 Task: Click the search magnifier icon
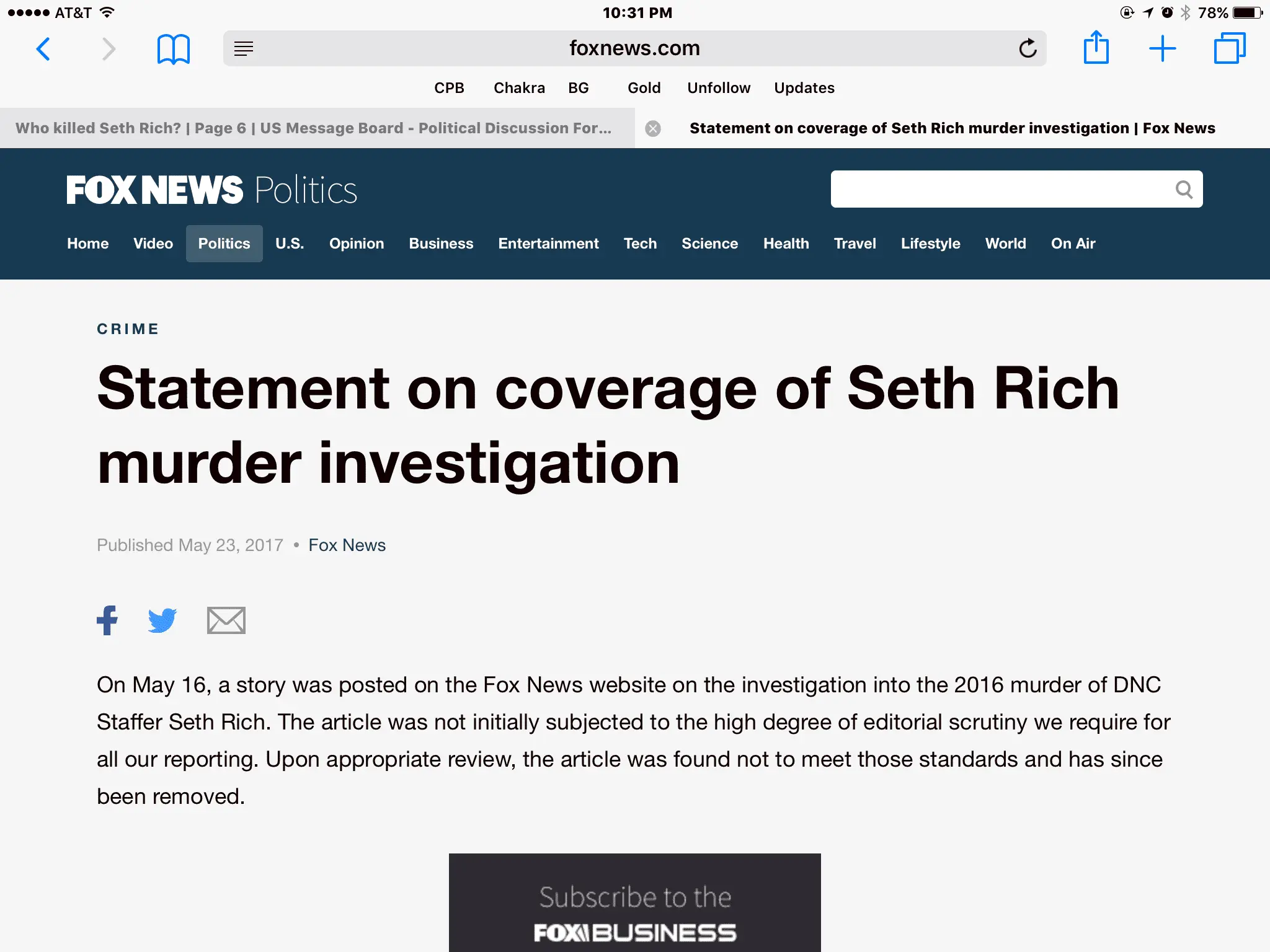click(1184, 190)
